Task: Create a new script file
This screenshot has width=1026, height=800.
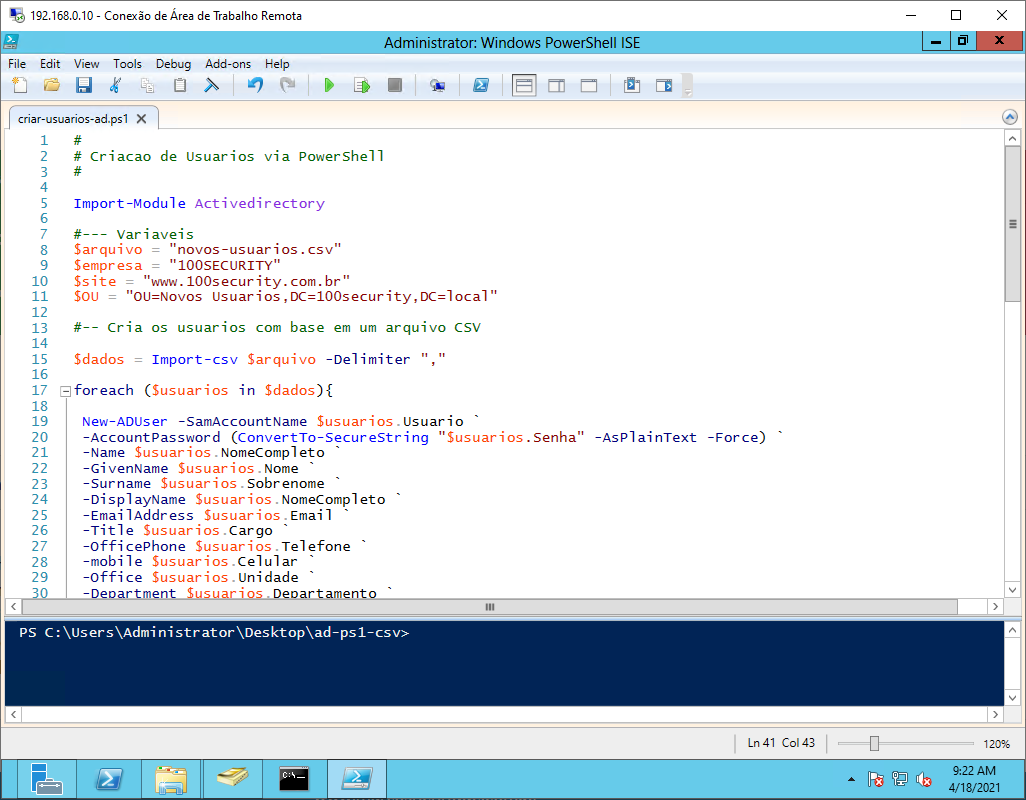Action: (x=19, y=85)
